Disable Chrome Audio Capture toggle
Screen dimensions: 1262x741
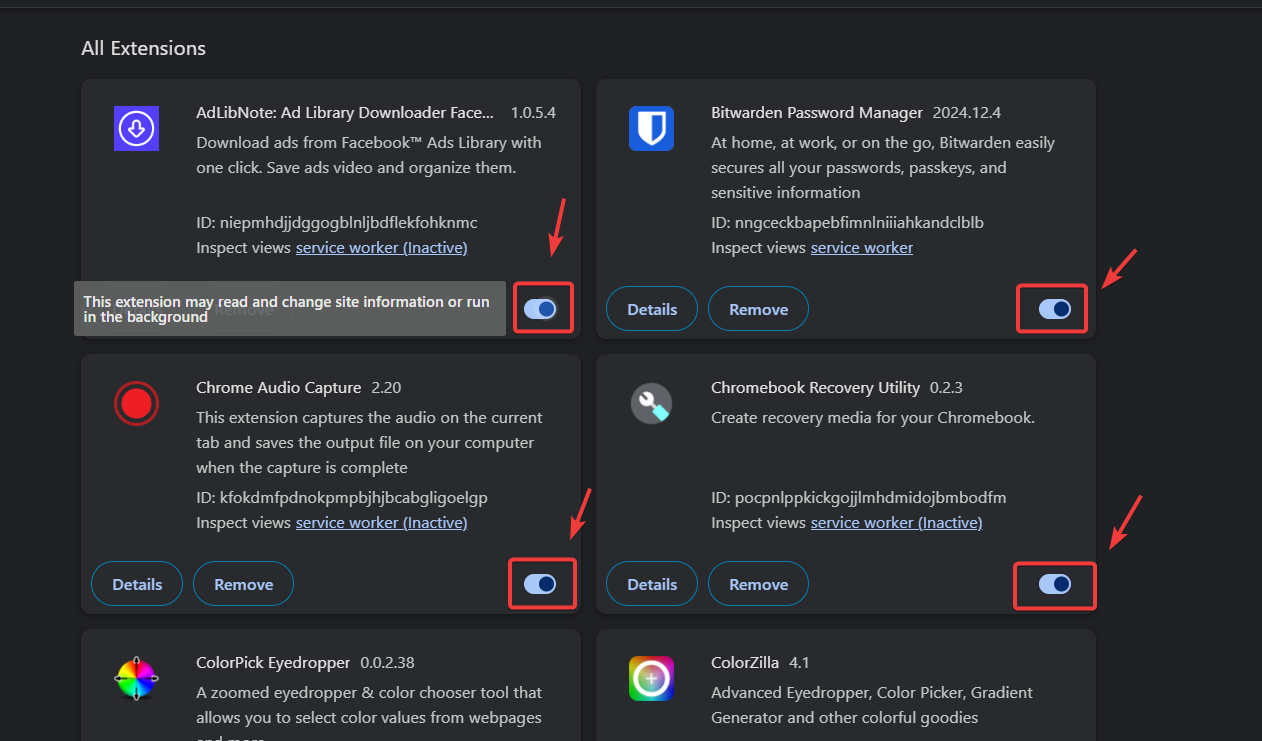pyautogui.click(x=540, y=584)
